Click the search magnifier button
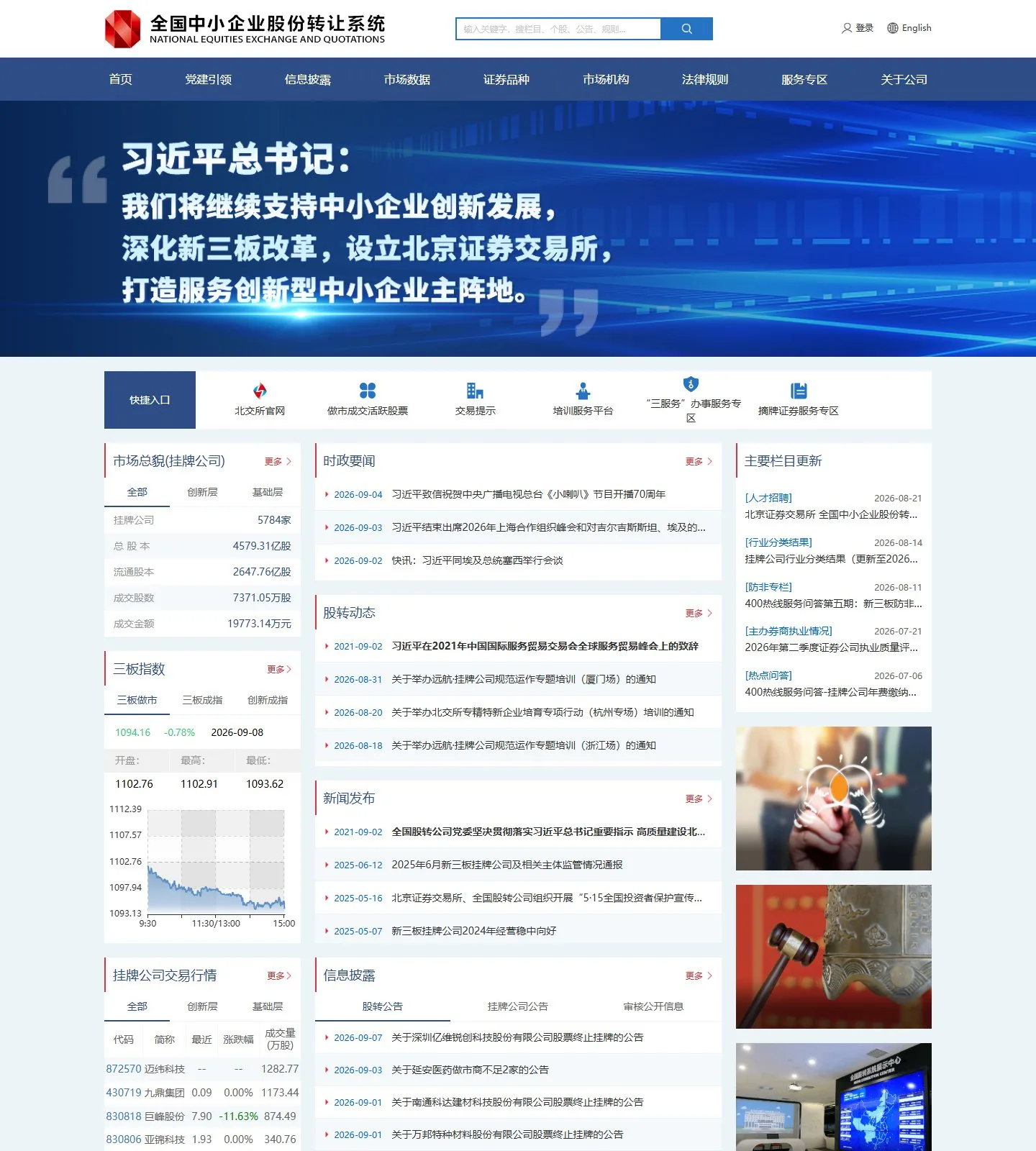This screenshot has width=1036, height=1151. coord(686,29)
